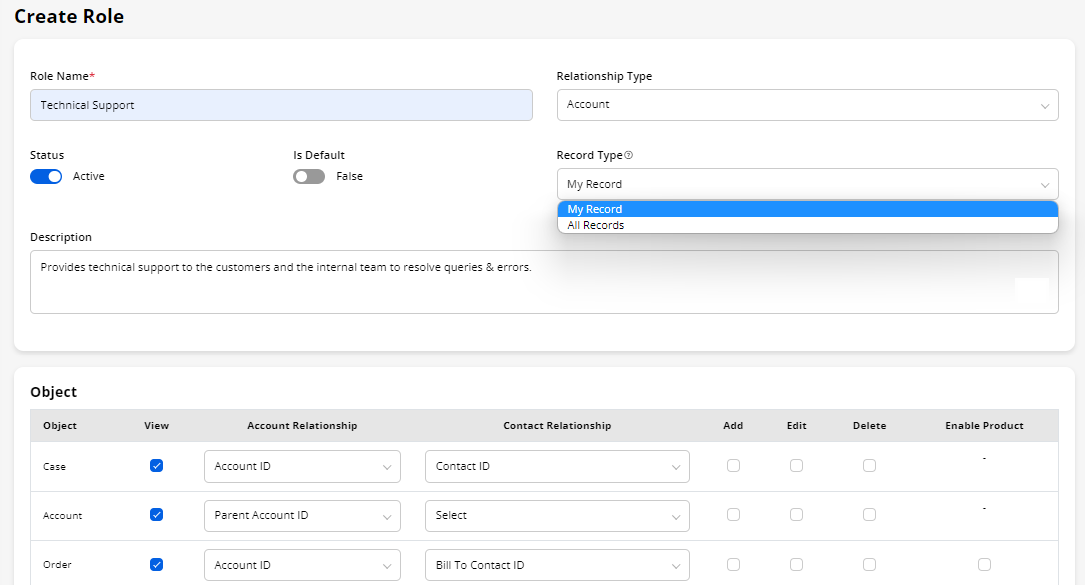Open Parent Account ID dropdown

[302, 515]
